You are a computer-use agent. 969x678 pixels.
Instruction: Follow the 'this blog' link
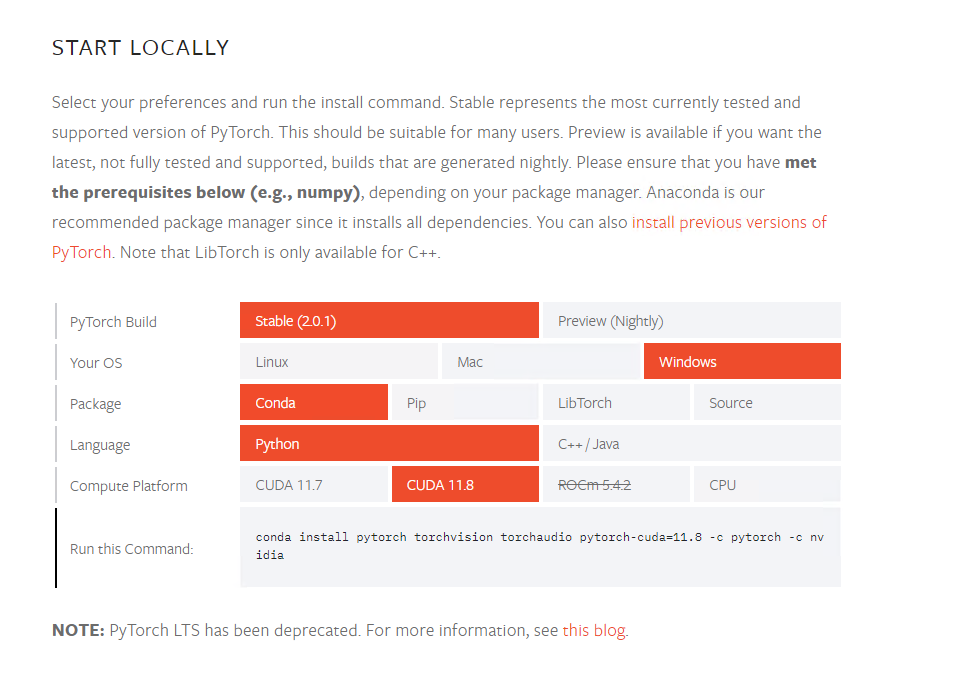594,630
